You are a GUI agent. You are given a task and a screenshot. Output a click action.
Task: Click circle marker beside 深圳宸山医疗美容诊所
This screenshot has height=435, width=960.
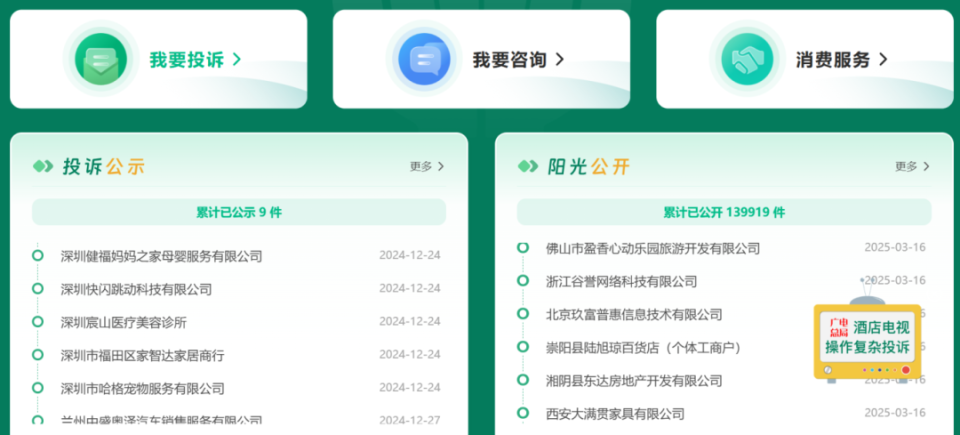tap(38, 322)
